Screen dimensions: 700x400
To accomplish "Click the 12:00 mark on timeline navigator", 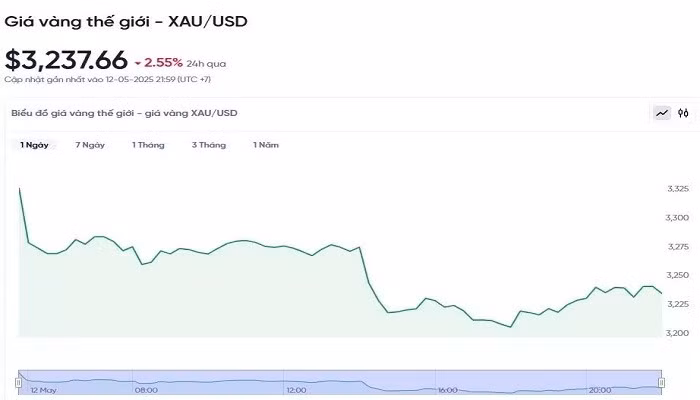I will 295,390.
